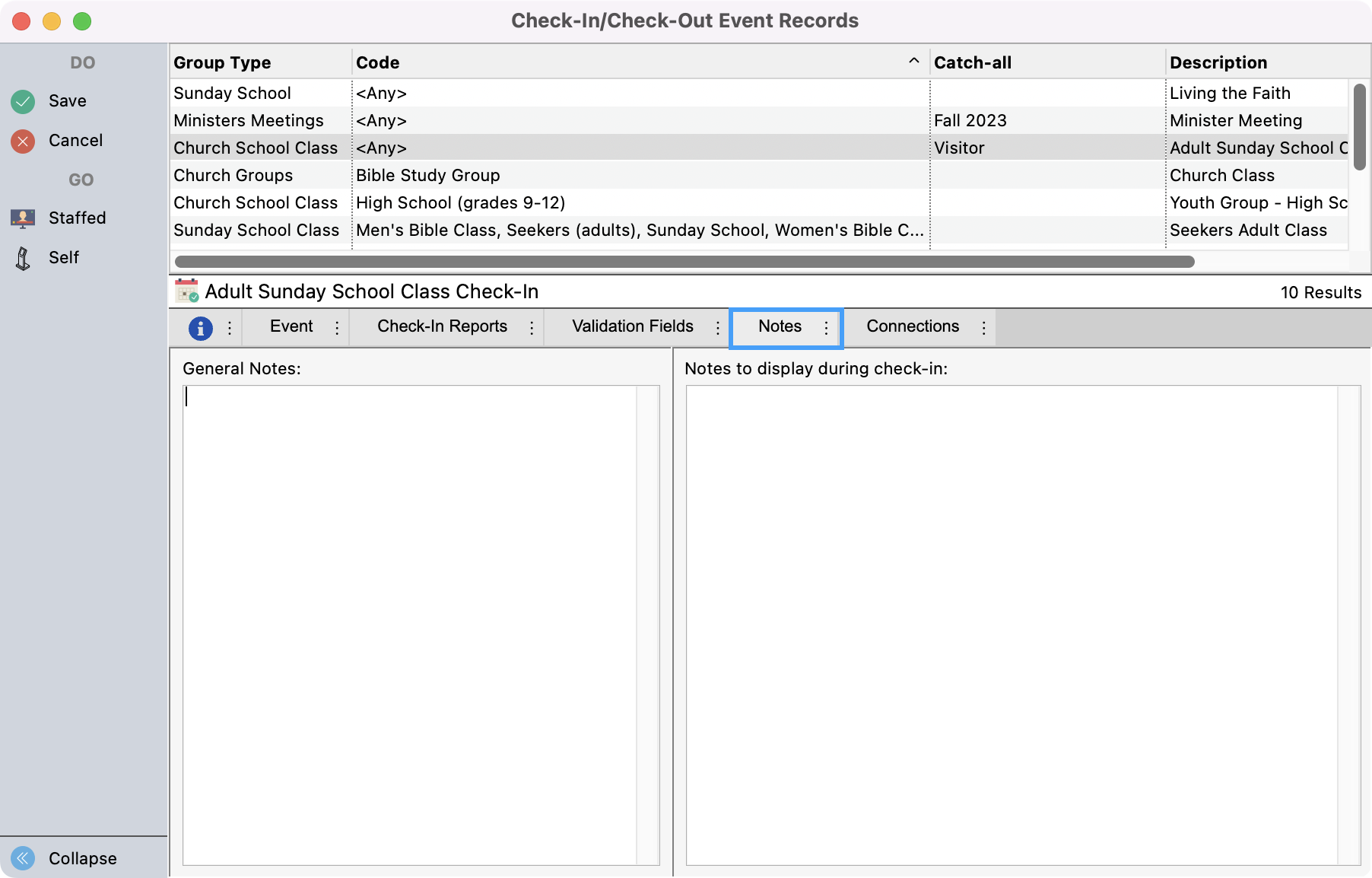Click the green Save checkmark icon
Viewport: 1372px width, 878px height.
(22, 100)
